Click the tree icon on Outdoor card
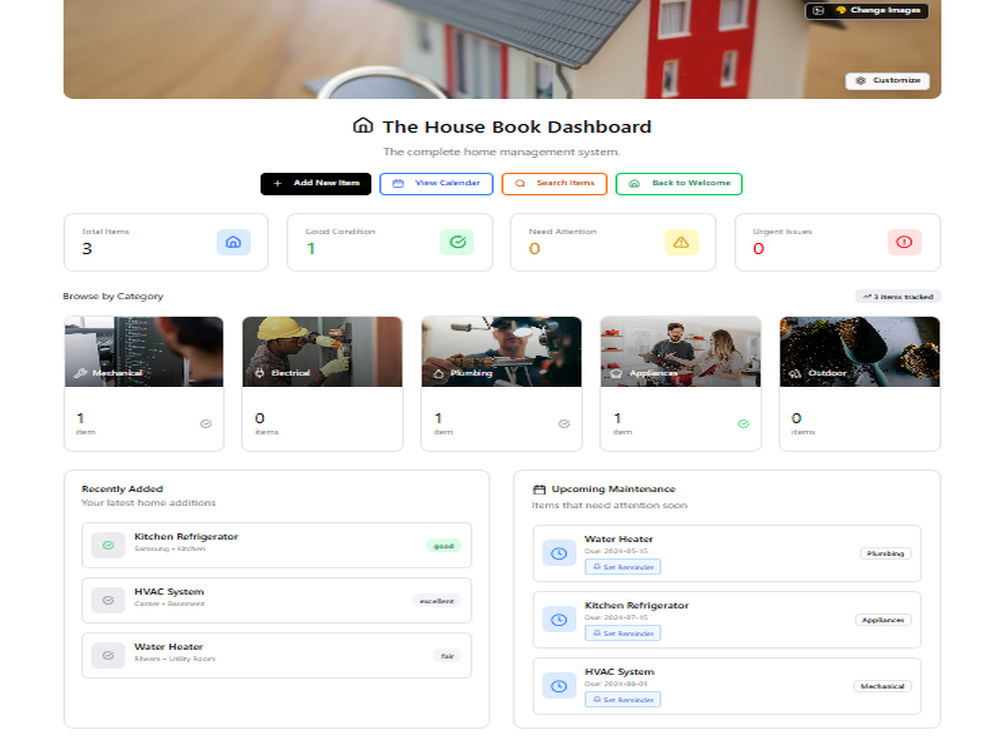Screen dimensions: 1000x750 pos(795,374)
